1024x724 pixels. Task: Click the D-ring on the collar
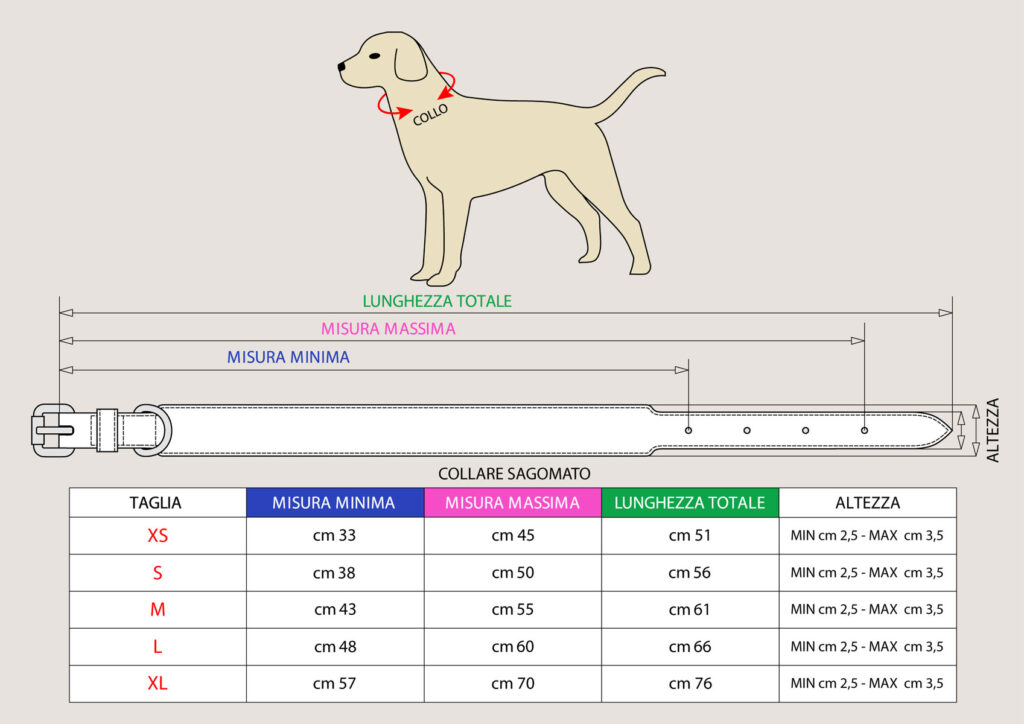click(x=150, y=430)
